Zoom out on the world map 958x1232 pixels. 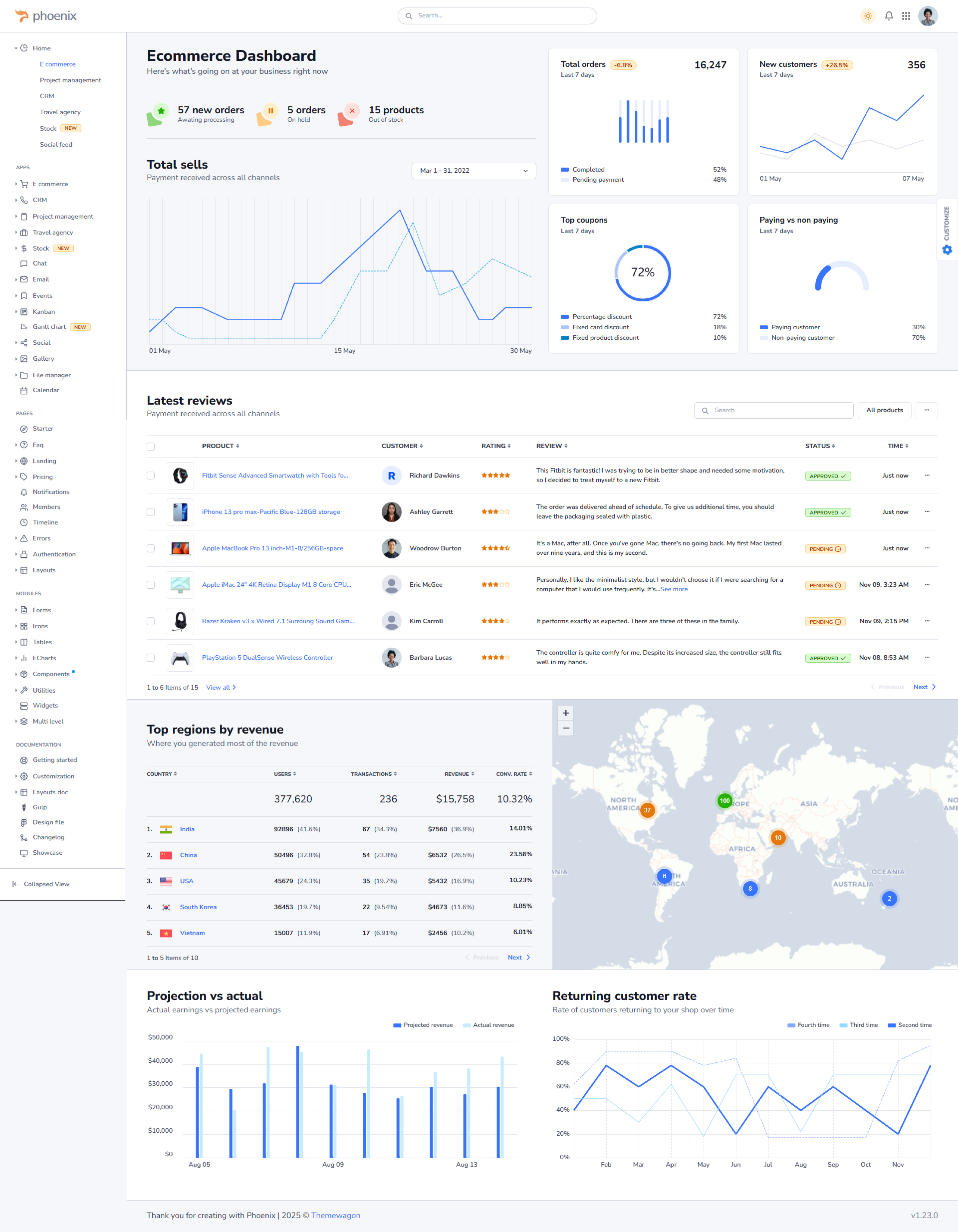tap(565, 728)
